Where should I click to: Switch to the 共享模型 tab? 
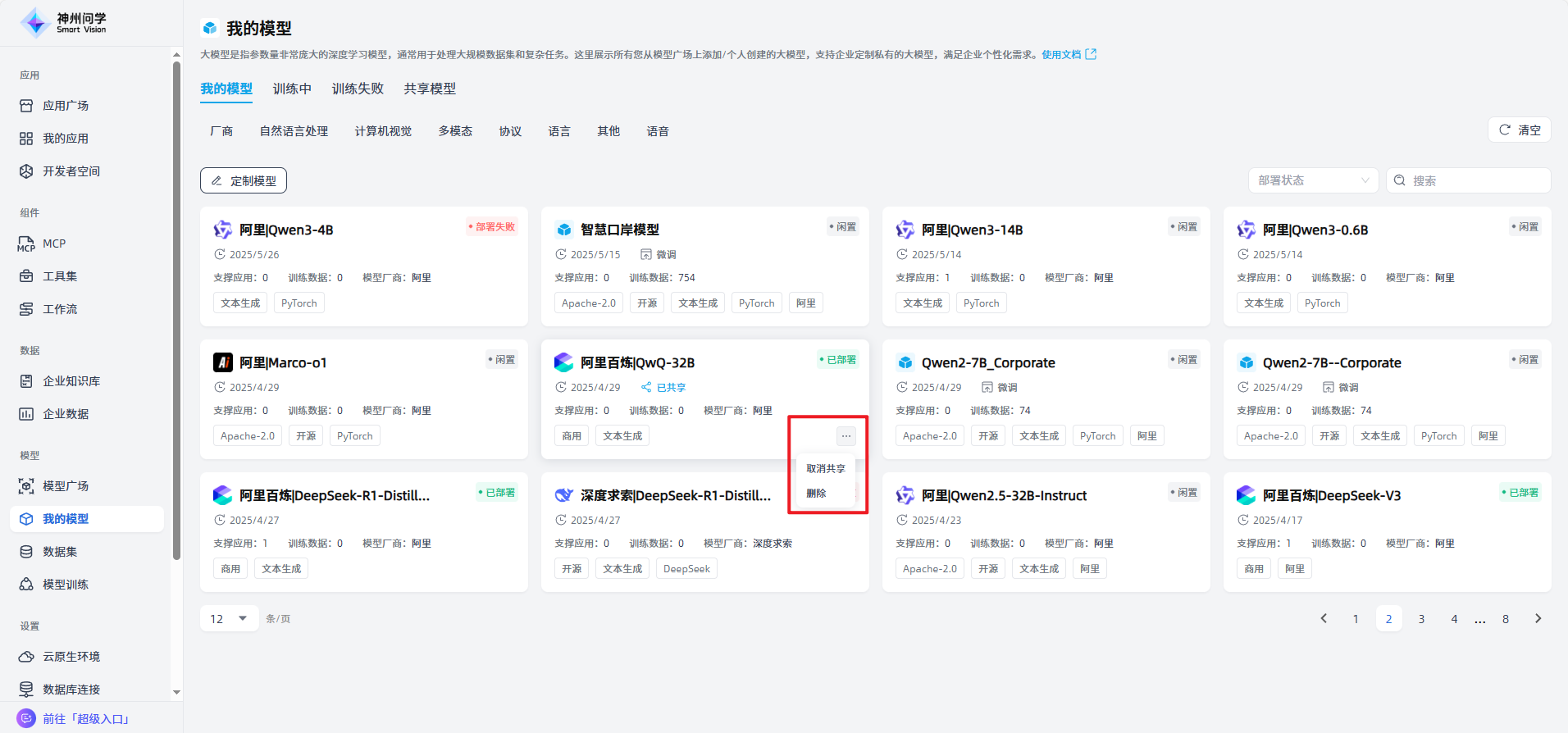[430, 89]
